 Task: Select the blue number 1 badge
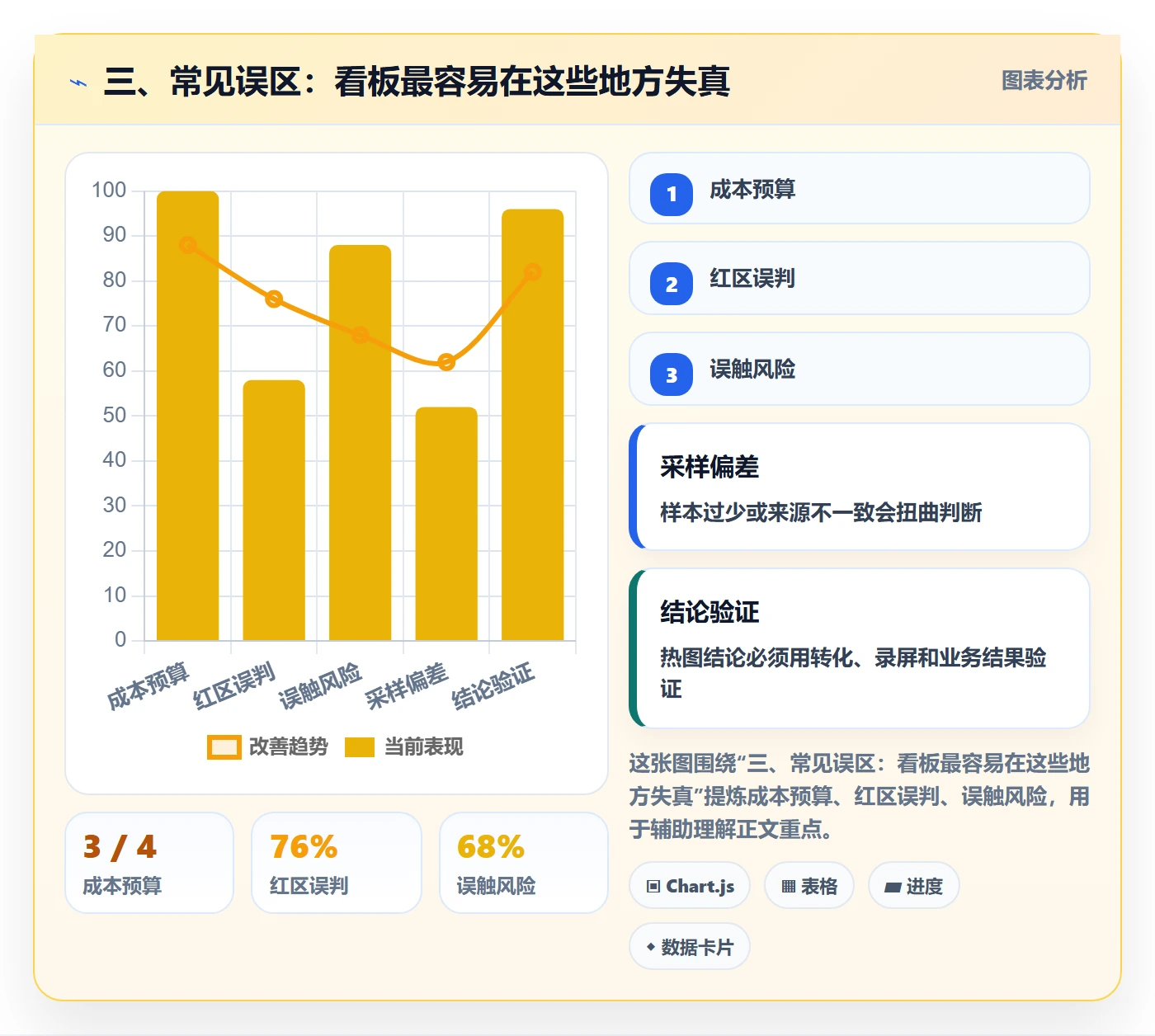click(x=672, y=195)
